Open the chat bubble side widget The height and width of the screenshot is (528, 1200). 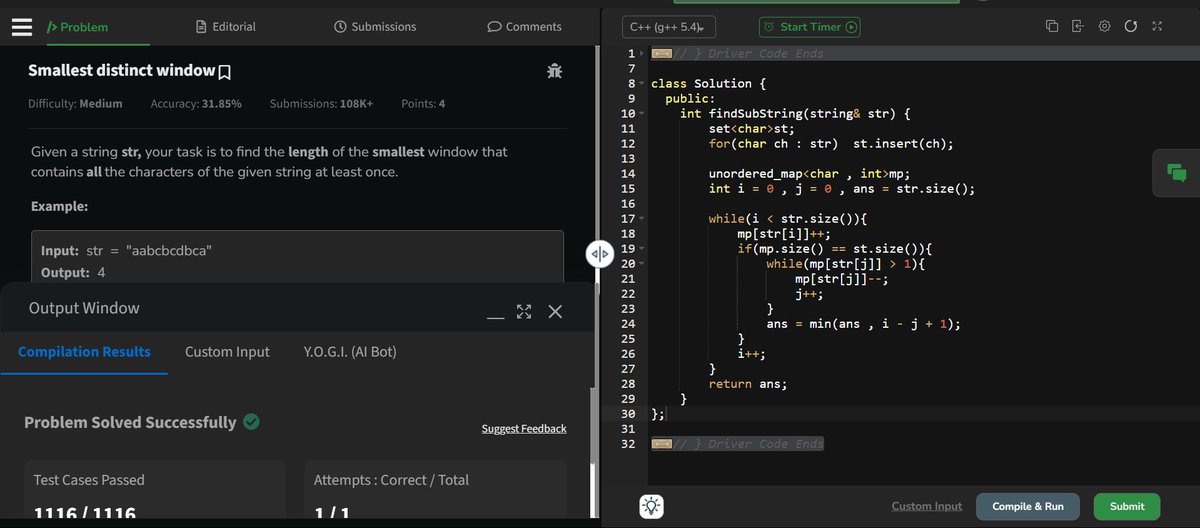[x=1176, y=173]
